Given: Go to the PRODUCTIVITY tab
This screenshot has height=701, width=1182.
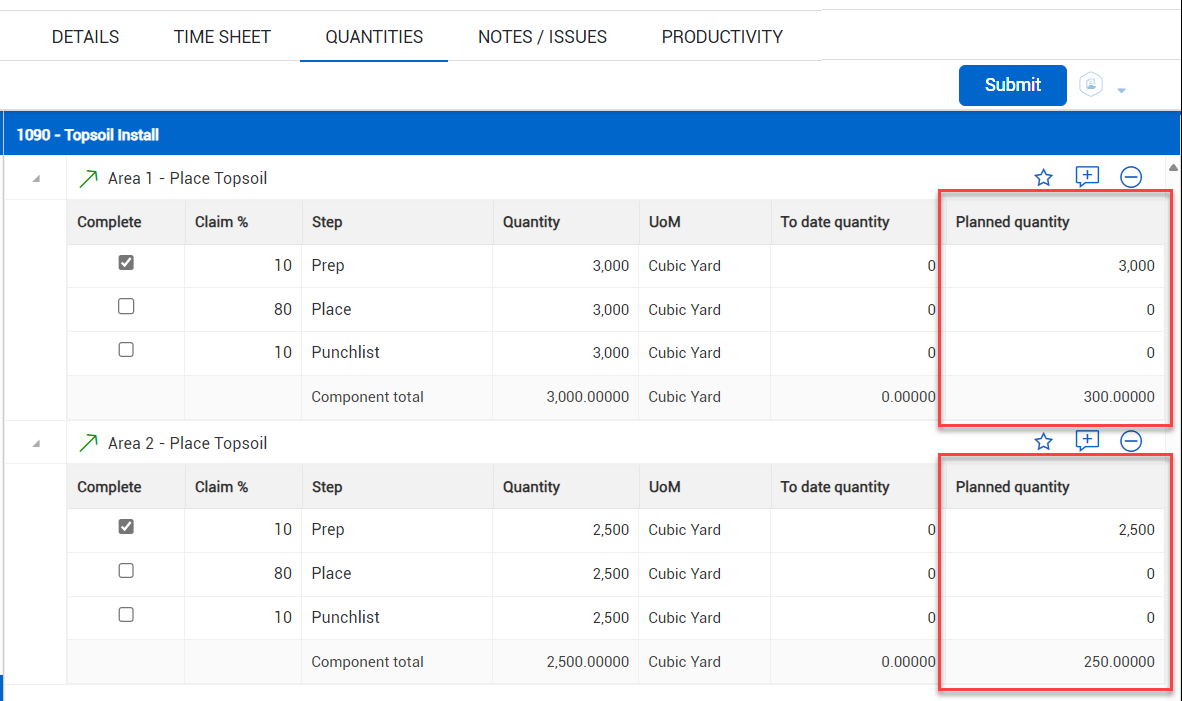Looking at the screenshot, I should coord(722,37).
